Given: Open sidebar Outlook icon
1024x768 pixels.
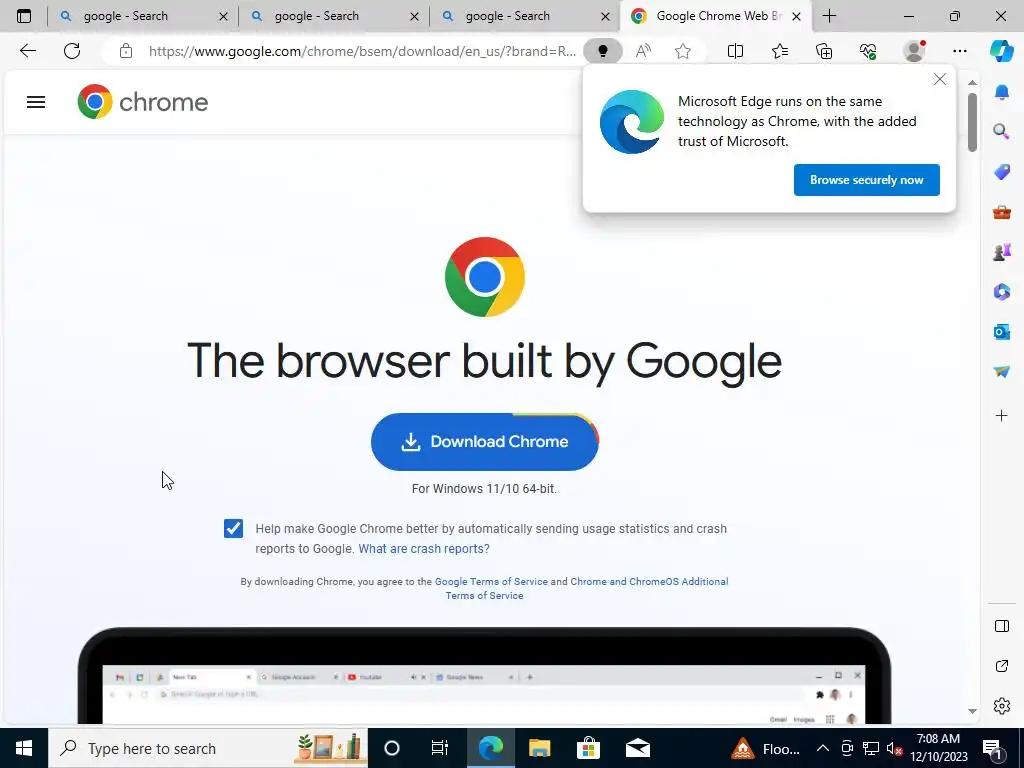Looking at the screenshot, I should pyautogui.click(x=1002, y=332).
